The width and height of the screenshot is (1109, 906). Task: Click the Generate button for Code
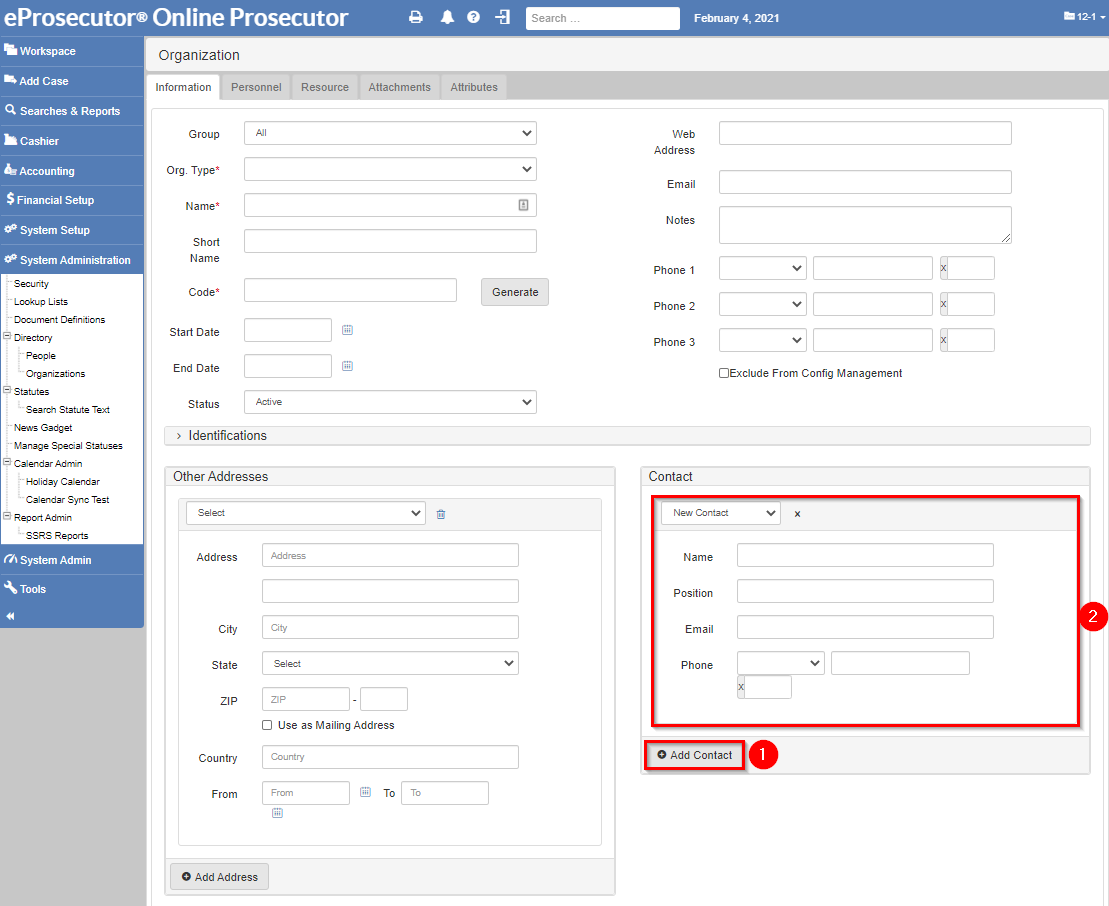514,292
